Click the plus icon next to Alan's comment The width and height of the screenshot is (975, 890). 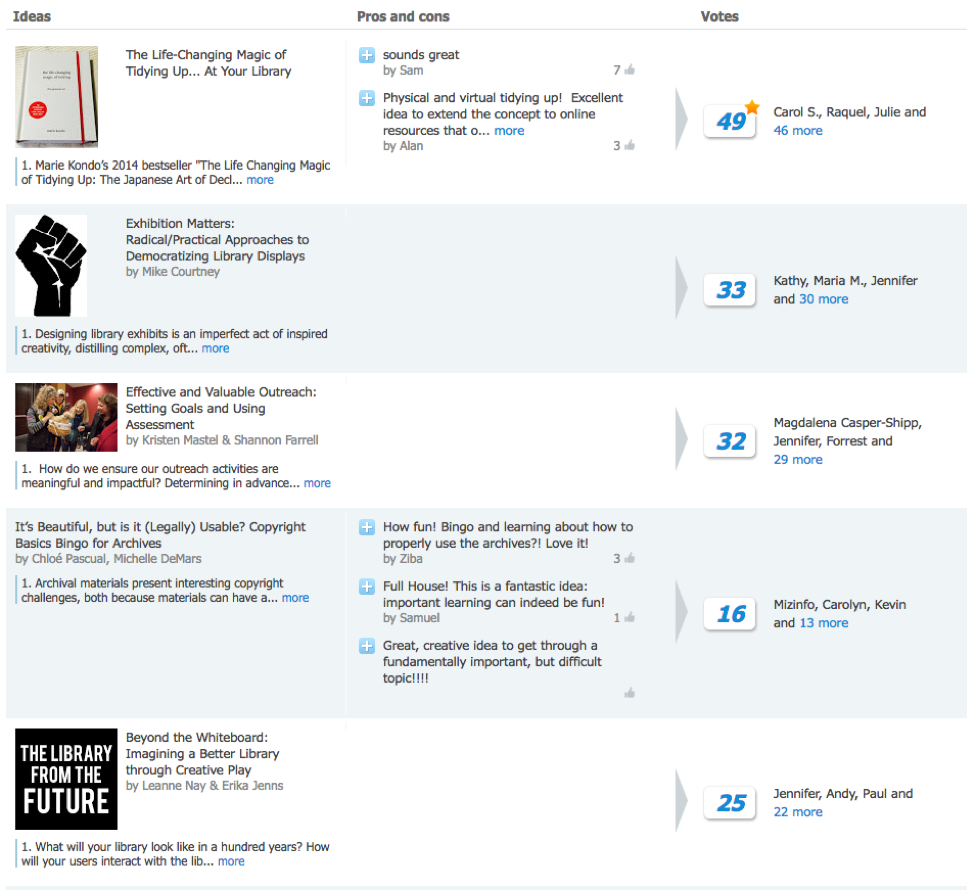(367, 98)
